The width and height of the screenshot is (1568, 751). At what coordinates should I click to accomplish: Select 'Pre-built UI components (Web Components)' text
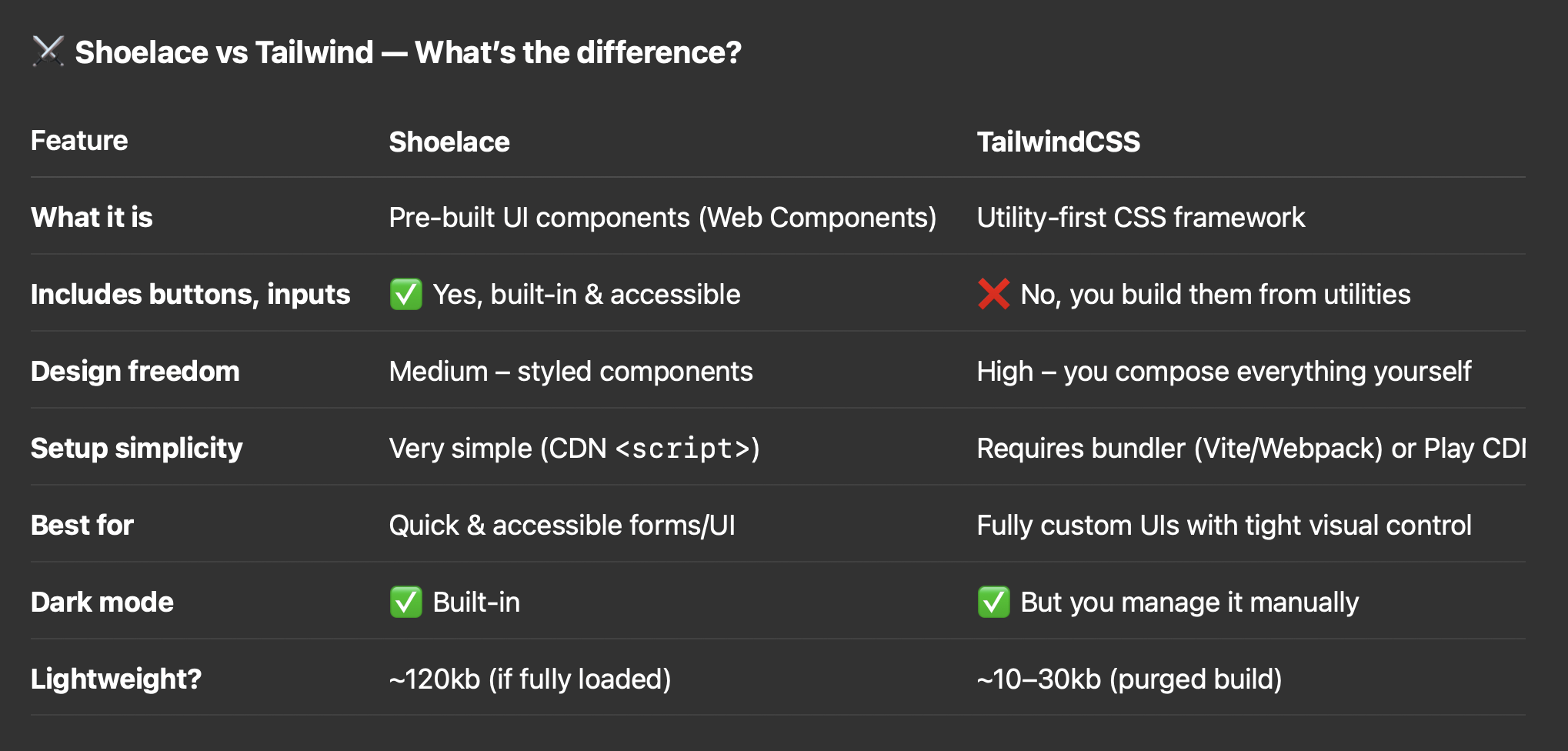tap(662, 218)
